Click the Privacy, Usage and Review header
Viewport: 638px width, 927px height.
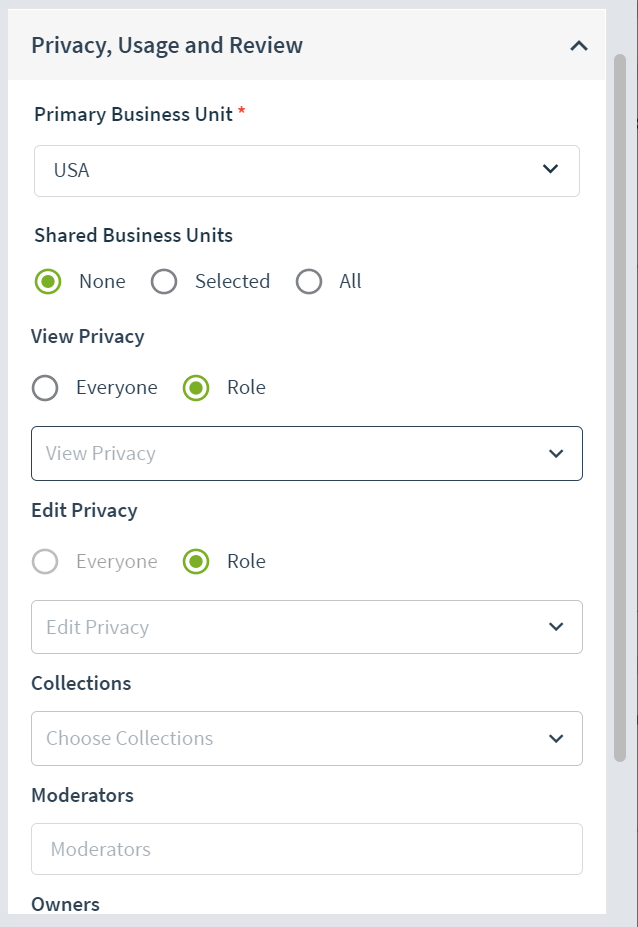point(306,45)
